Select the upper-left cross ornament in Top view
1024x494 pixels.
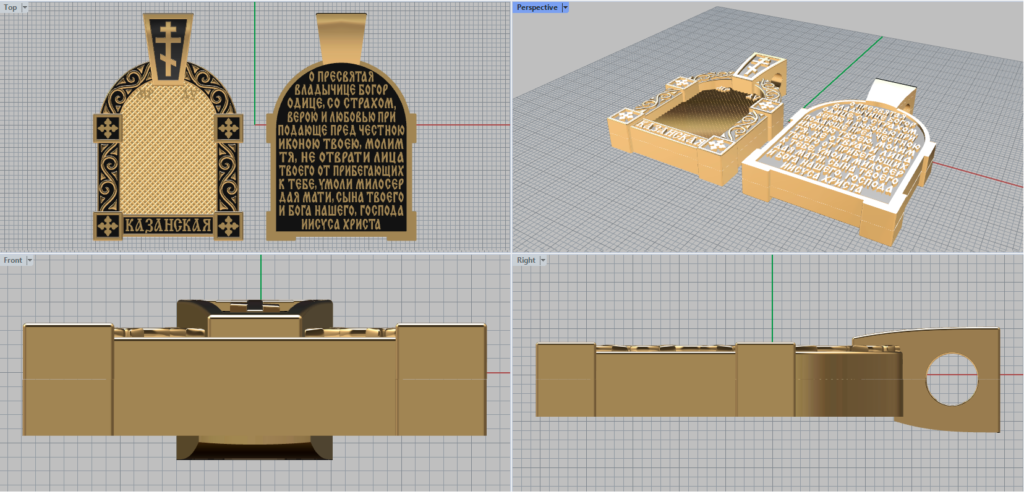click(107, 129)
